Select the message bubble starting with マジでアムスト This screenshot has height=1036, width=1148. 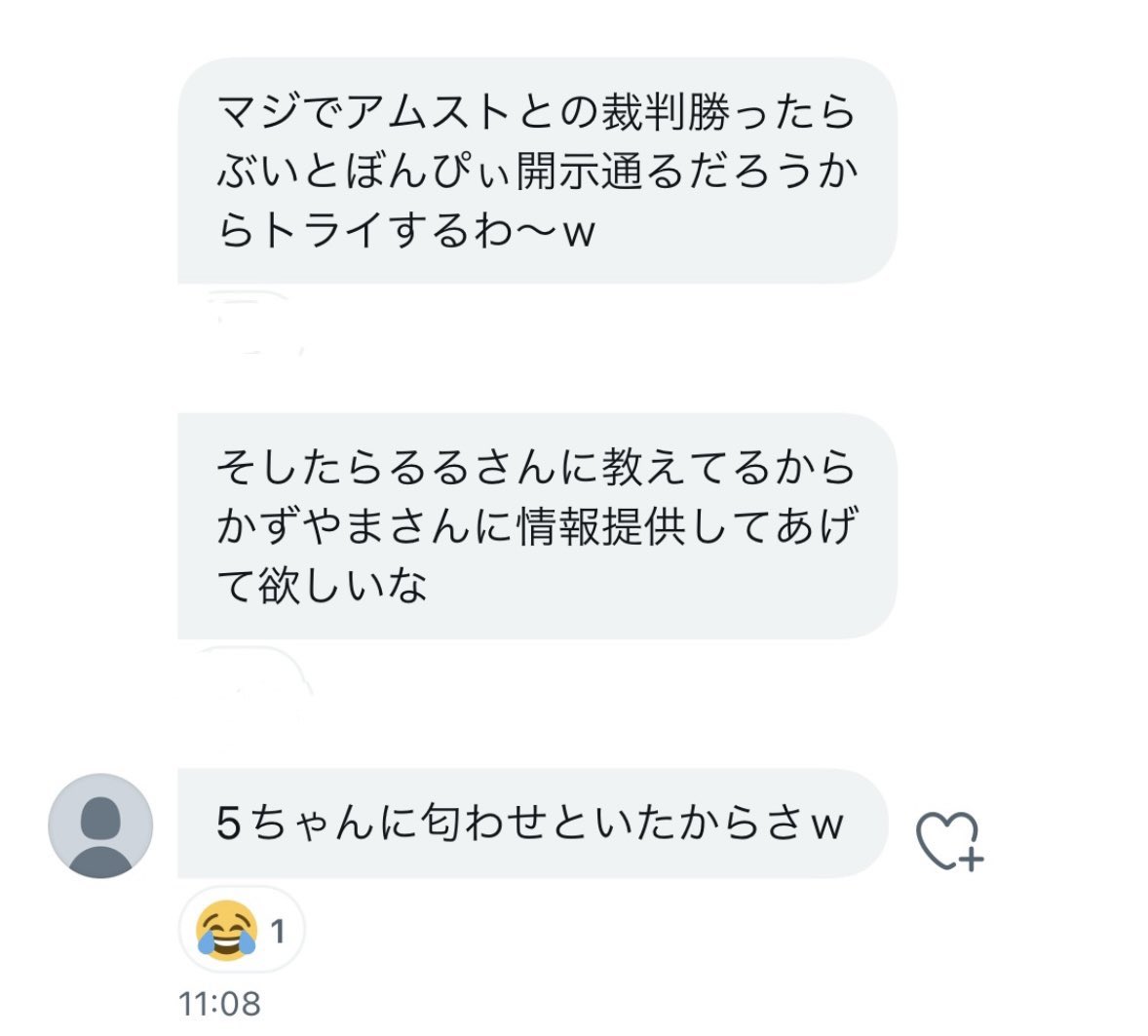[x=536, y=171]
